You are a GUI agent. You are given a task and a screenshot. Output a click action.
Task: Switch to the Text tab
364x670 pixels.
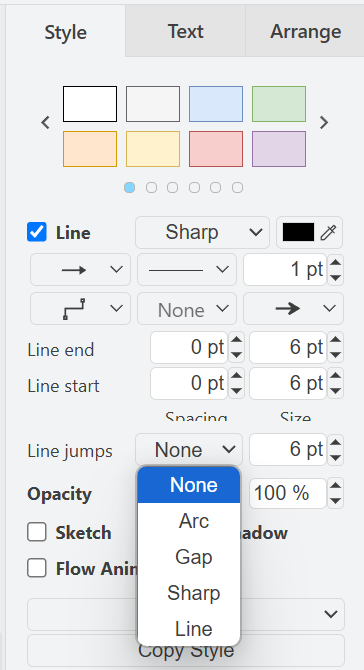[185, 32]
